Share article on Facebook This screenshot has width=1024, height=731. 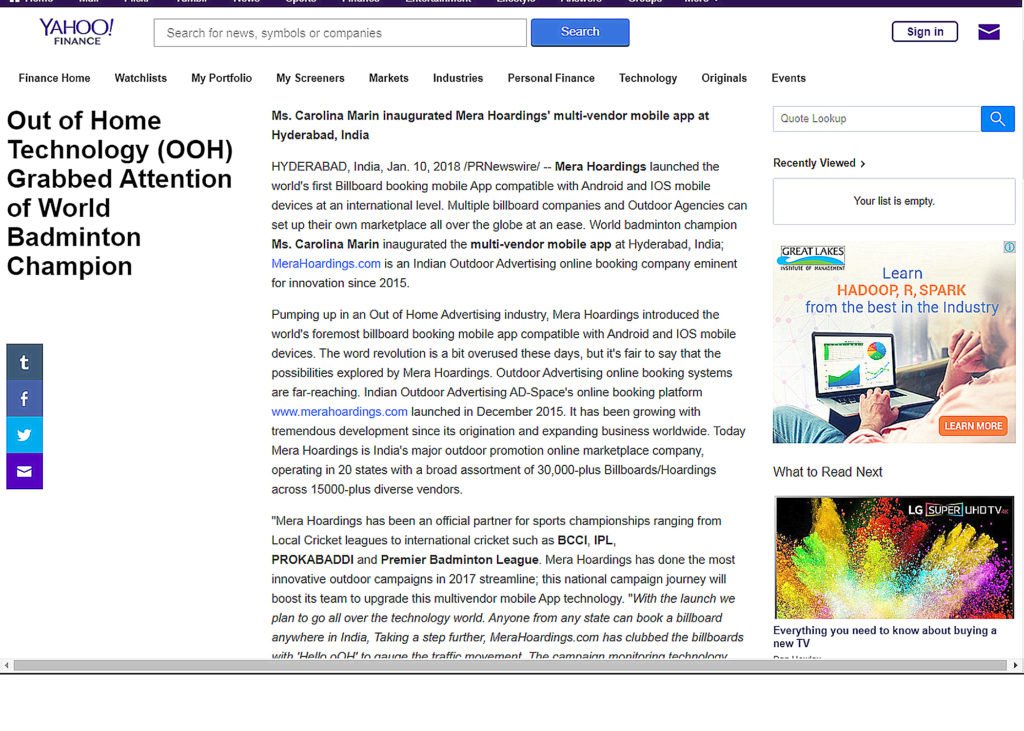click(x=24, y=398)
